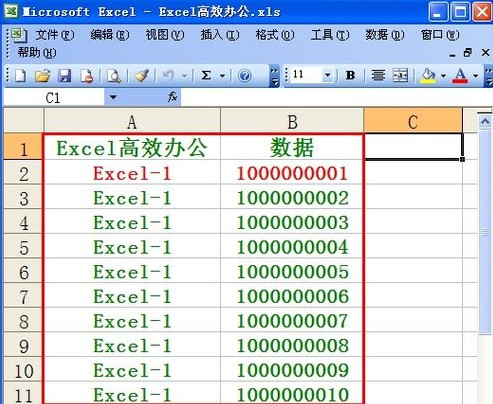Select row 10 header
Image resolution: width=493 pixels, height=404 pixels.
(23, 370)
